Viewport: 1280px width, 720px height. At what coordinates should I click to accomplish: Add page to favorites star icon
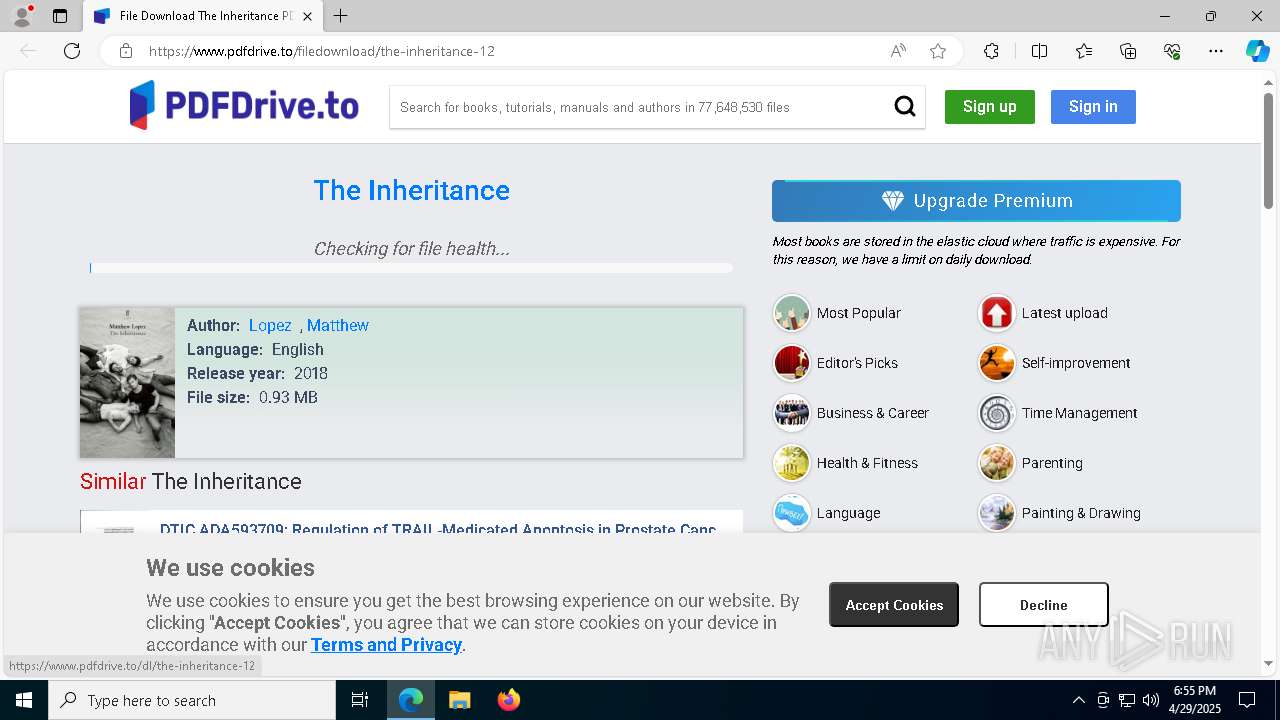pos(938,51)
